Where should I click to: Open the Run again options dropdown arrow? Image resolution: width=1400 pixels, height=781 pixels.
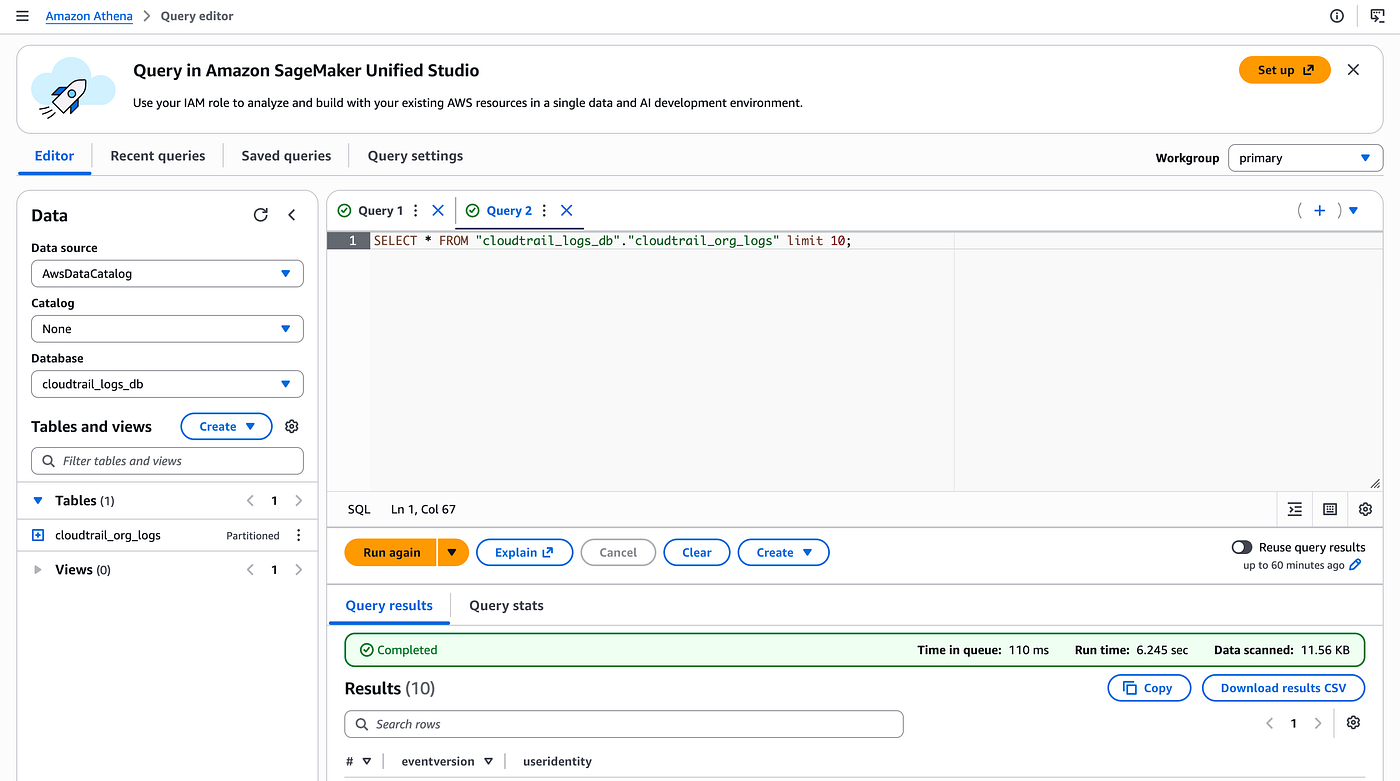coord(452,553)
